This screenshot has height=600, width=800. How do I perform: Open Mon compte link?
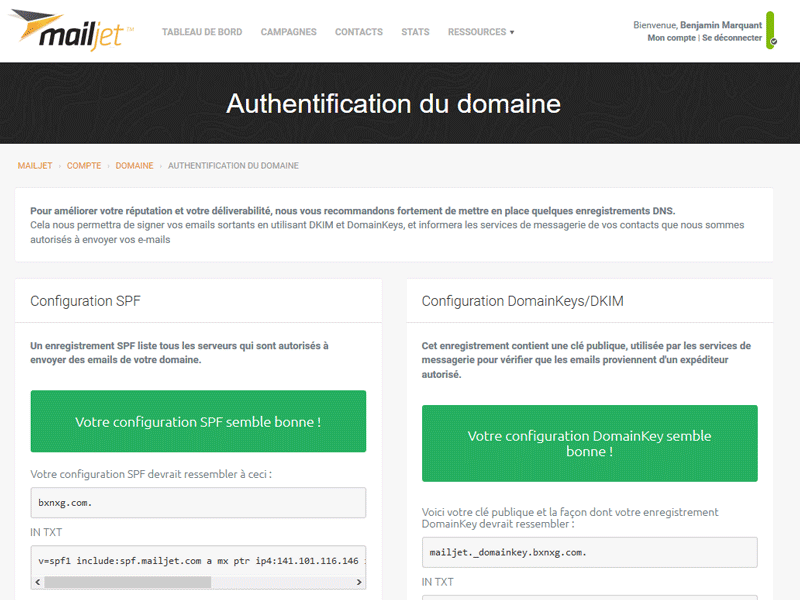coord(671,38)
